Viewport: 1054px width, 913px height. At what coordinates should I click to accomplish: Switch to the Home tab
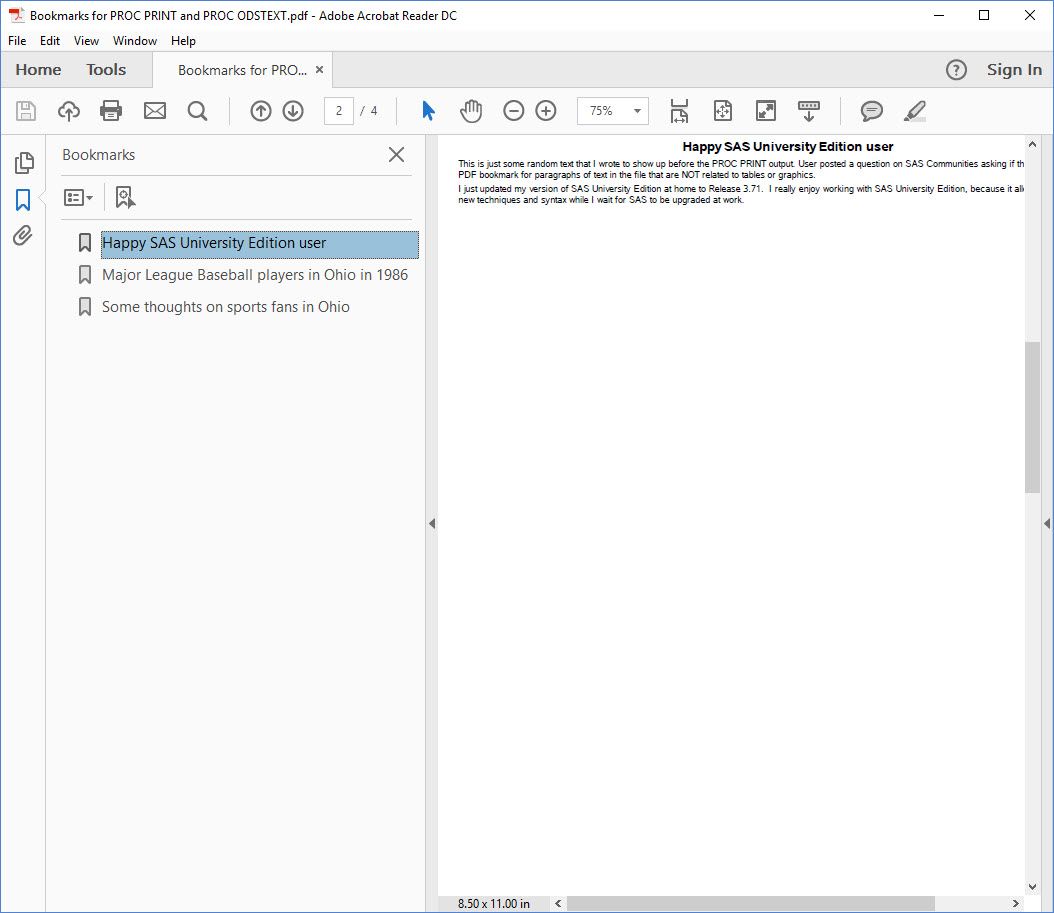point(37,69)
